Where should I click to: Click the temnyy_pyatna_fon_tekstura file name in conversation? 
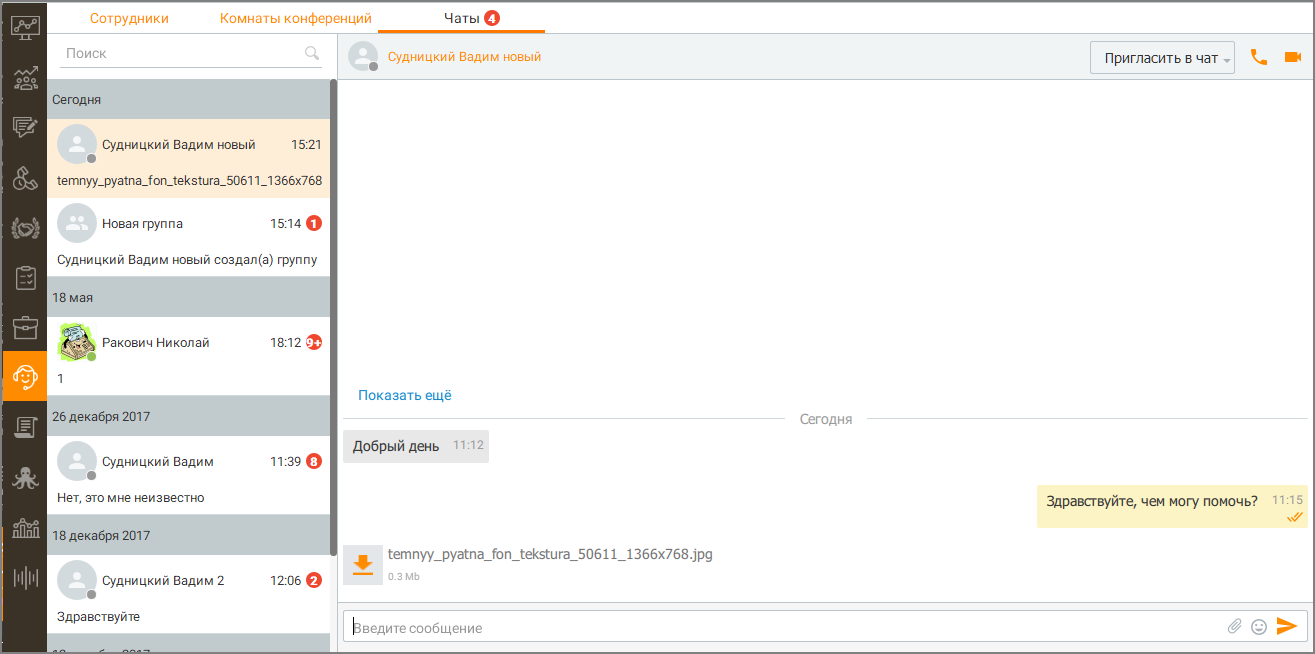(550, 554)
